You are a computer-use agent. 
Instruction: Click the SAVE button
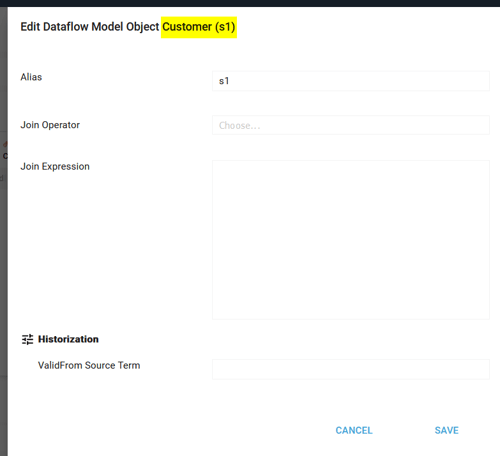[x=447, y=430]
